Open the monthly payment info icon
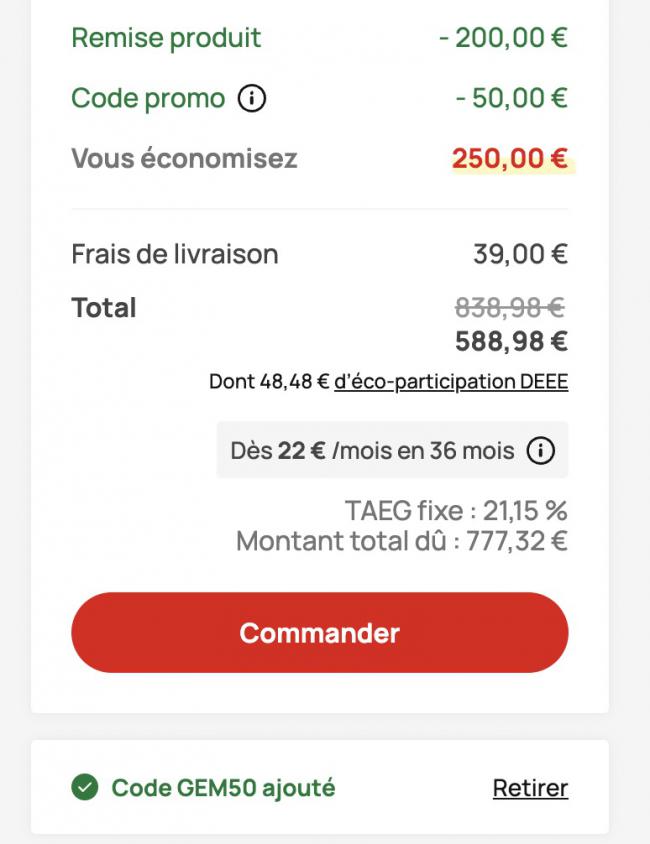650x844 pixels. [x=540, y=451]
